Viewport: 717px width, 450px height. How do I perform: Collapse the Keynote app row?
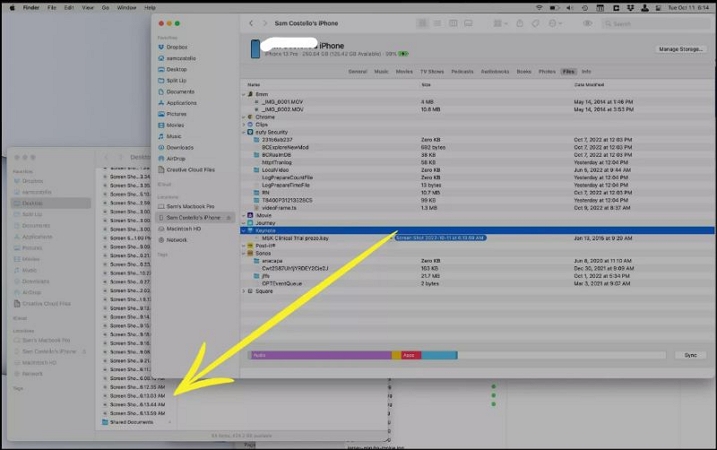coord(244,230)
